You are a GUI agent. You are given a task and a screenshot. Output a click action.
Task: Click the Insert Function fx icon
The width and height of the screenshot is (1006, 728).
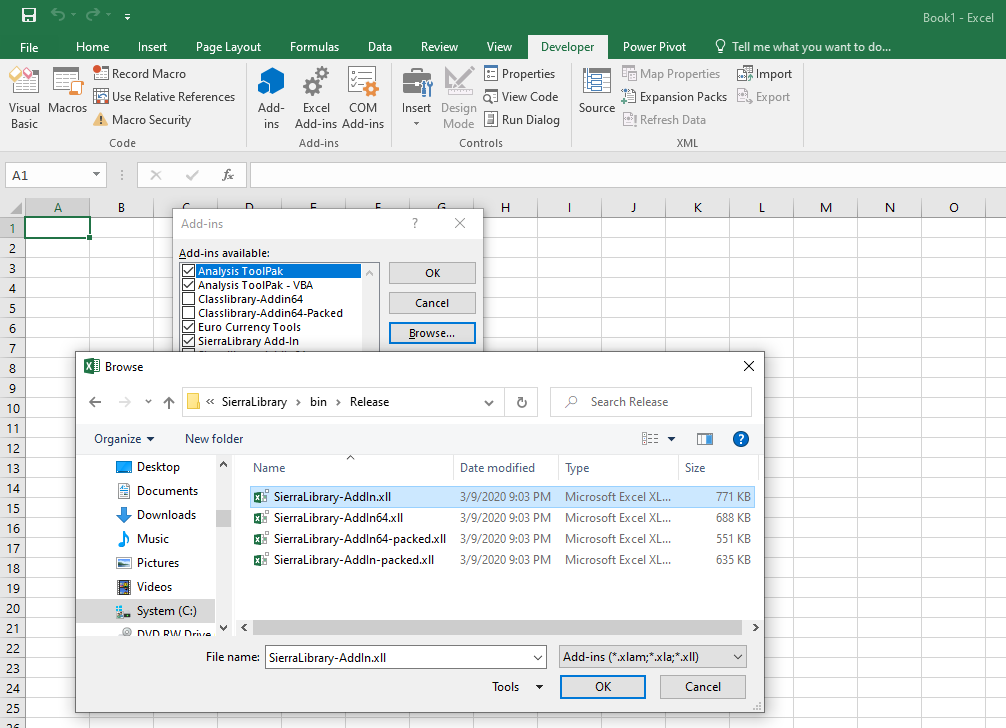coord(228,175)
